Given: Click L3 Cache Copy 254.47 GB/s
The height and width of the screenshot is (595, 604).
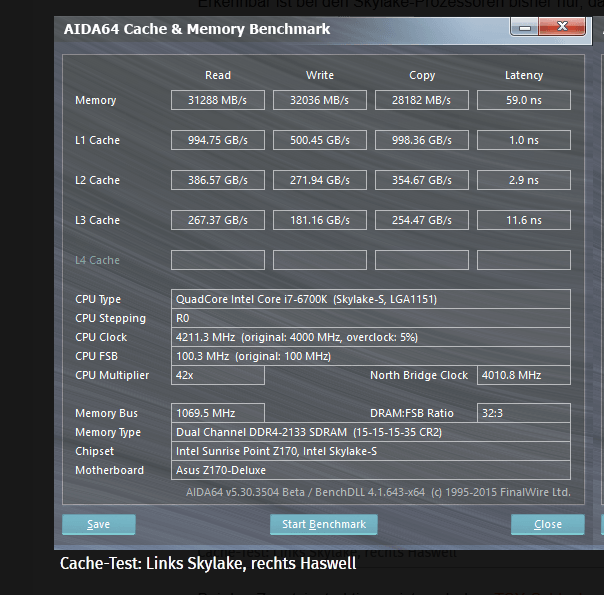Looking at the screenshot, I should (422, 220).
